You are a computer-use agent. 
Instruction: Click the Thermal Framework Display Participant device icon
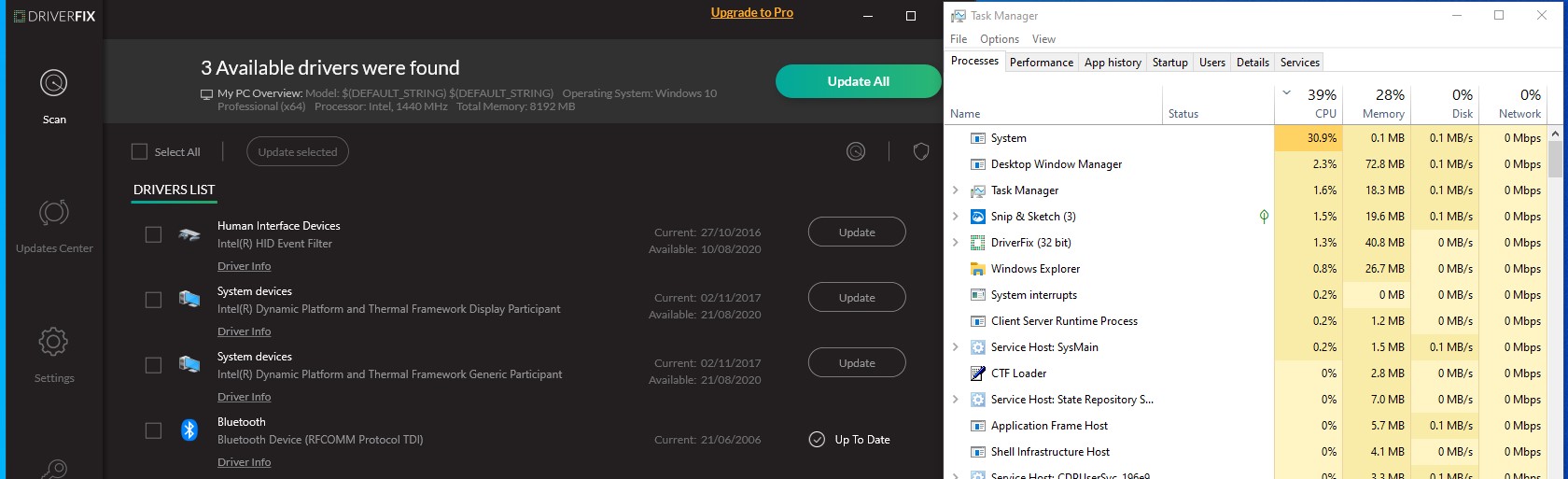pos(189,300)
